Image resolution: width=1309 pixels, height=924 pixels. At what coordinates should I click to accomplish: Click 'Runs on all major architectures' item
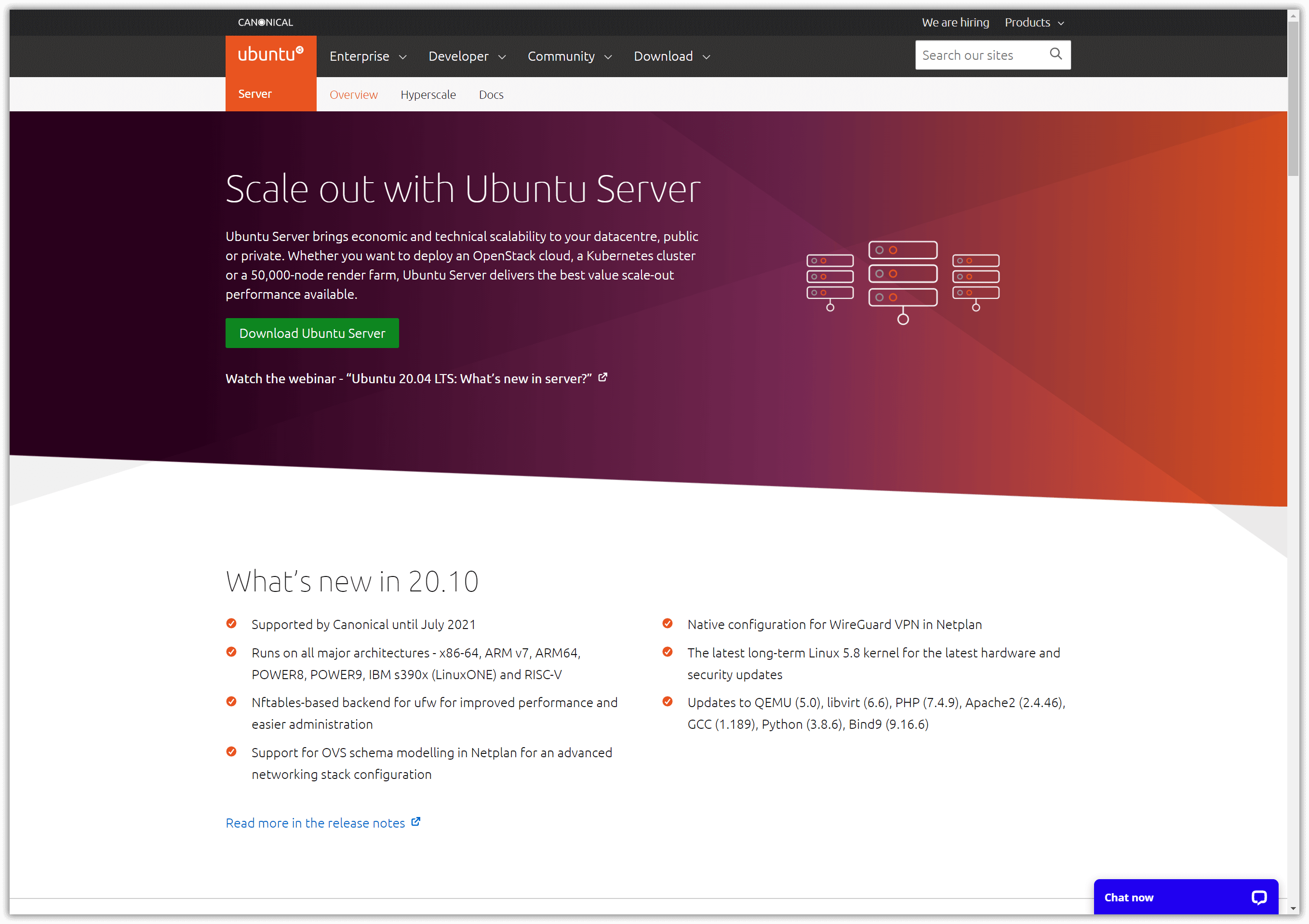[x=416, y=664]
